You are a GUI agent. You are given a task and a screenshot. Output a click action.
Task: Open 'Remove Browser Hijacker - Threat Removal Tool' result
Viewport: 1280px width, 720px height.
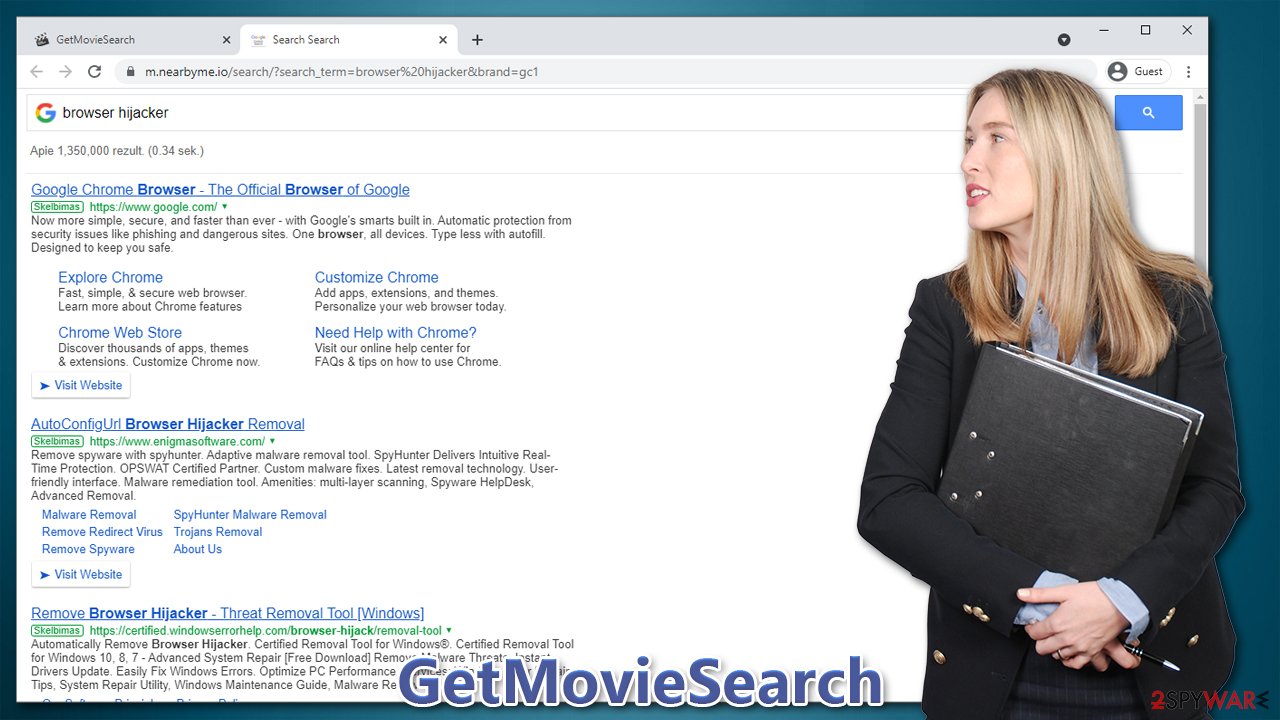(227, 613)
